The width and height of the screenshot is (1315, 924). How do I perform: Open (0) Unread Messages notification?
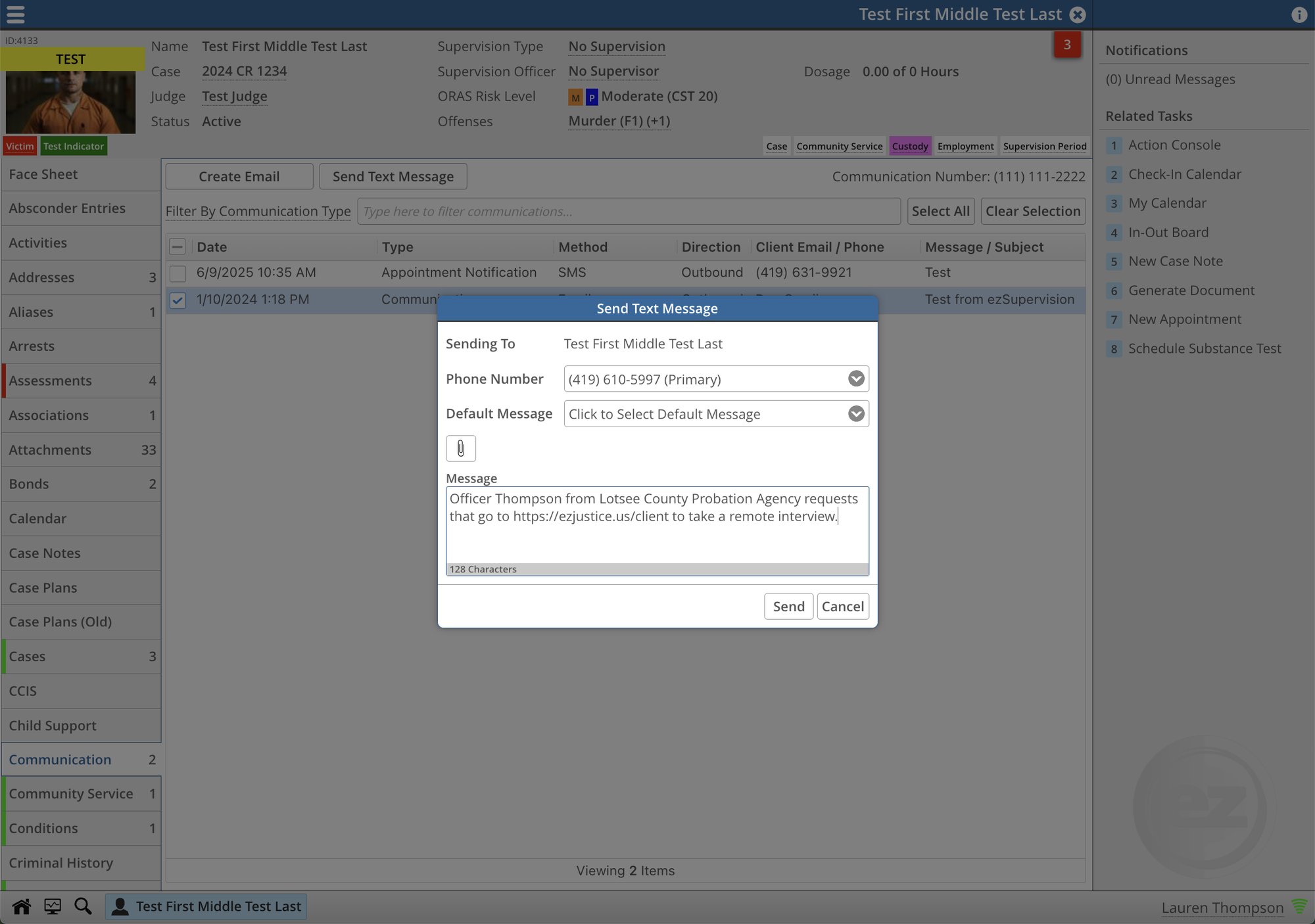(x=1170, y=80)
